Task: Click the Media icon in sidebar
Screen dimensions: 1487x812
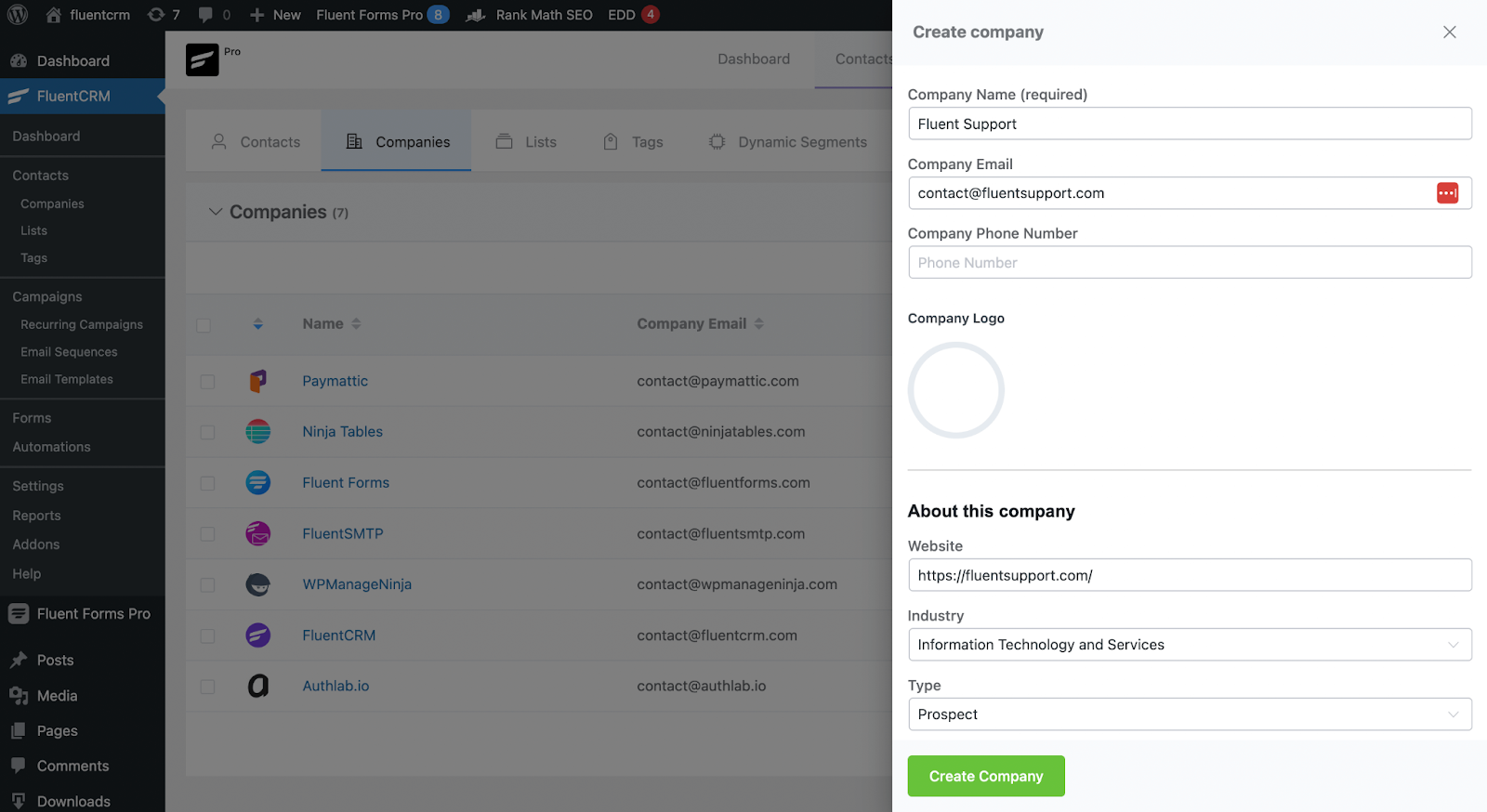Action: pyautogui.click(x=19, y=696)
